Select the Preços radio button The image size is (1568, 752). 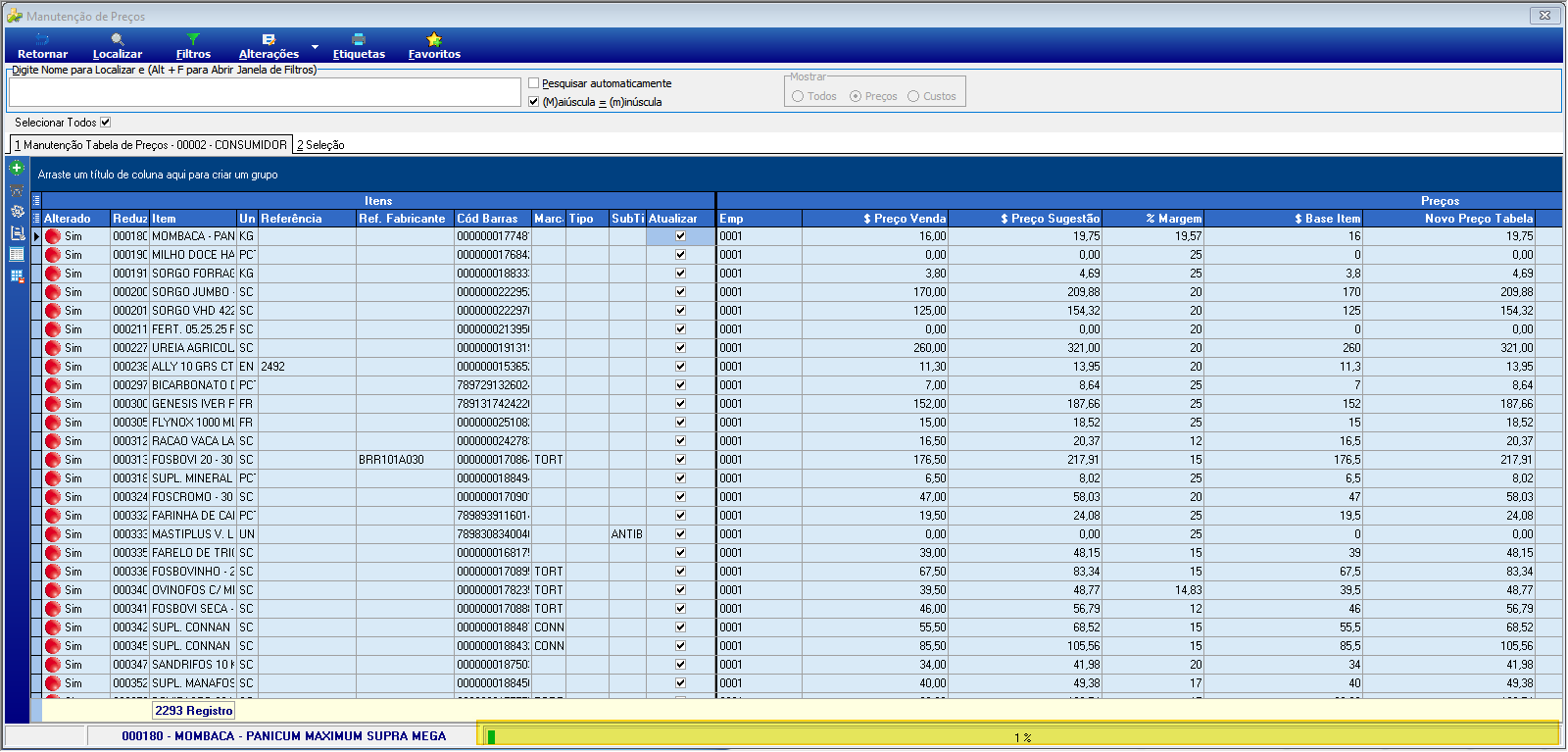click(x=856, y=96)
